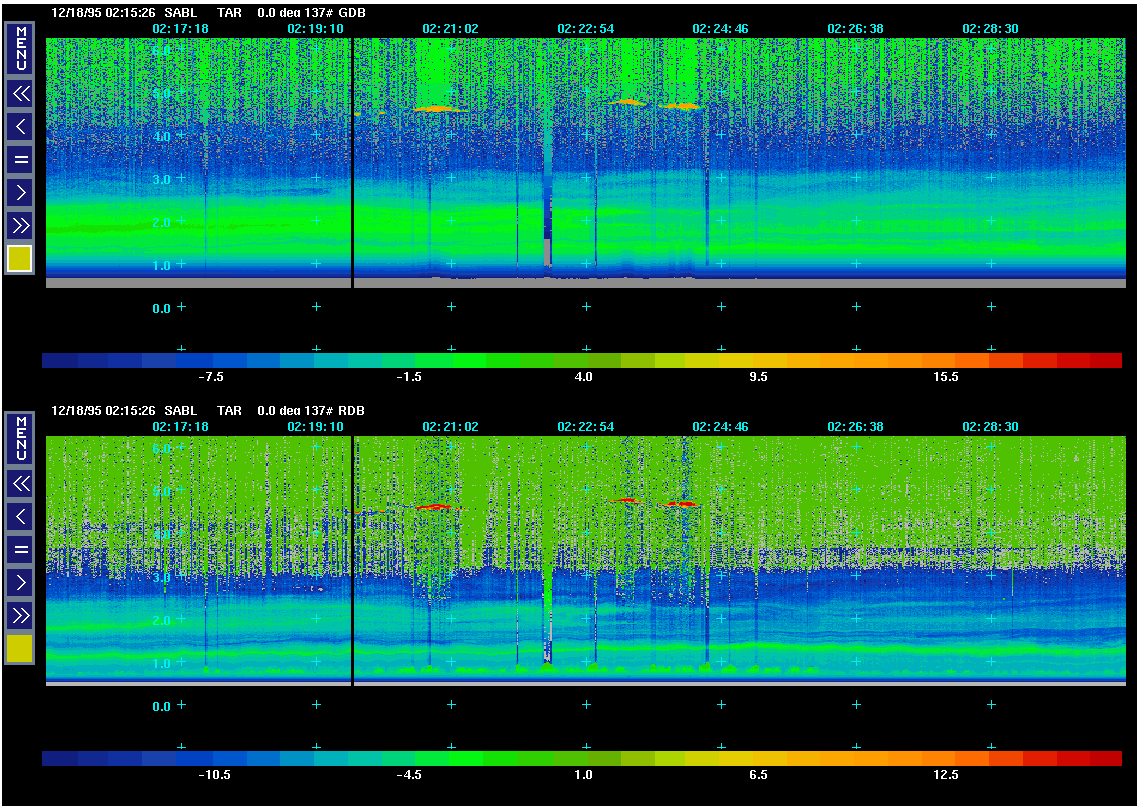
Task: Click the double-right arrow in the RDB panel
Action: tap(20, 615)
